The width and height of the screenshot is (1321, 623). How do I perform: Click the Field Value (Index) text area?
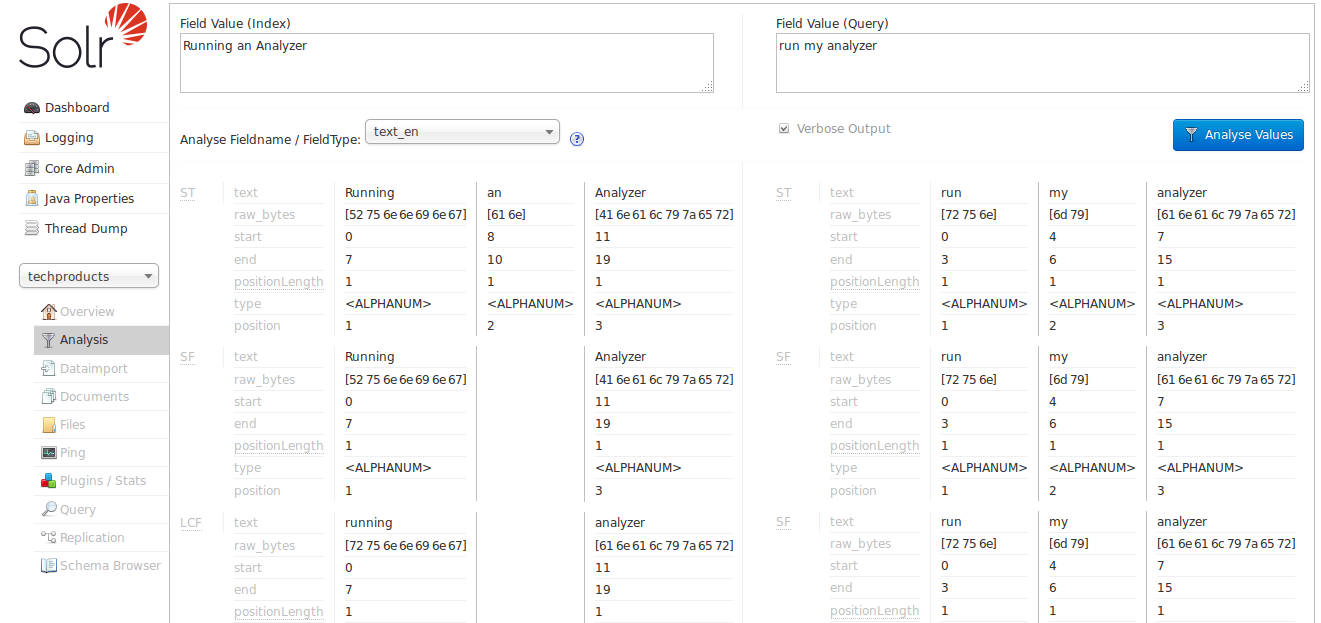click(446, 63)
